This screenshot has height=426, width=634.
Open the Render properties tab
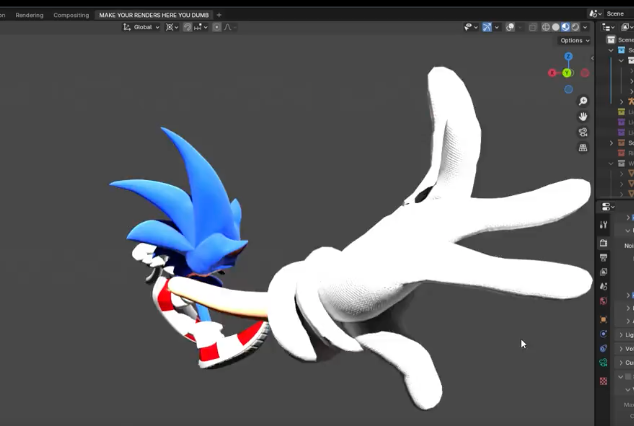[x=603, y=243]
